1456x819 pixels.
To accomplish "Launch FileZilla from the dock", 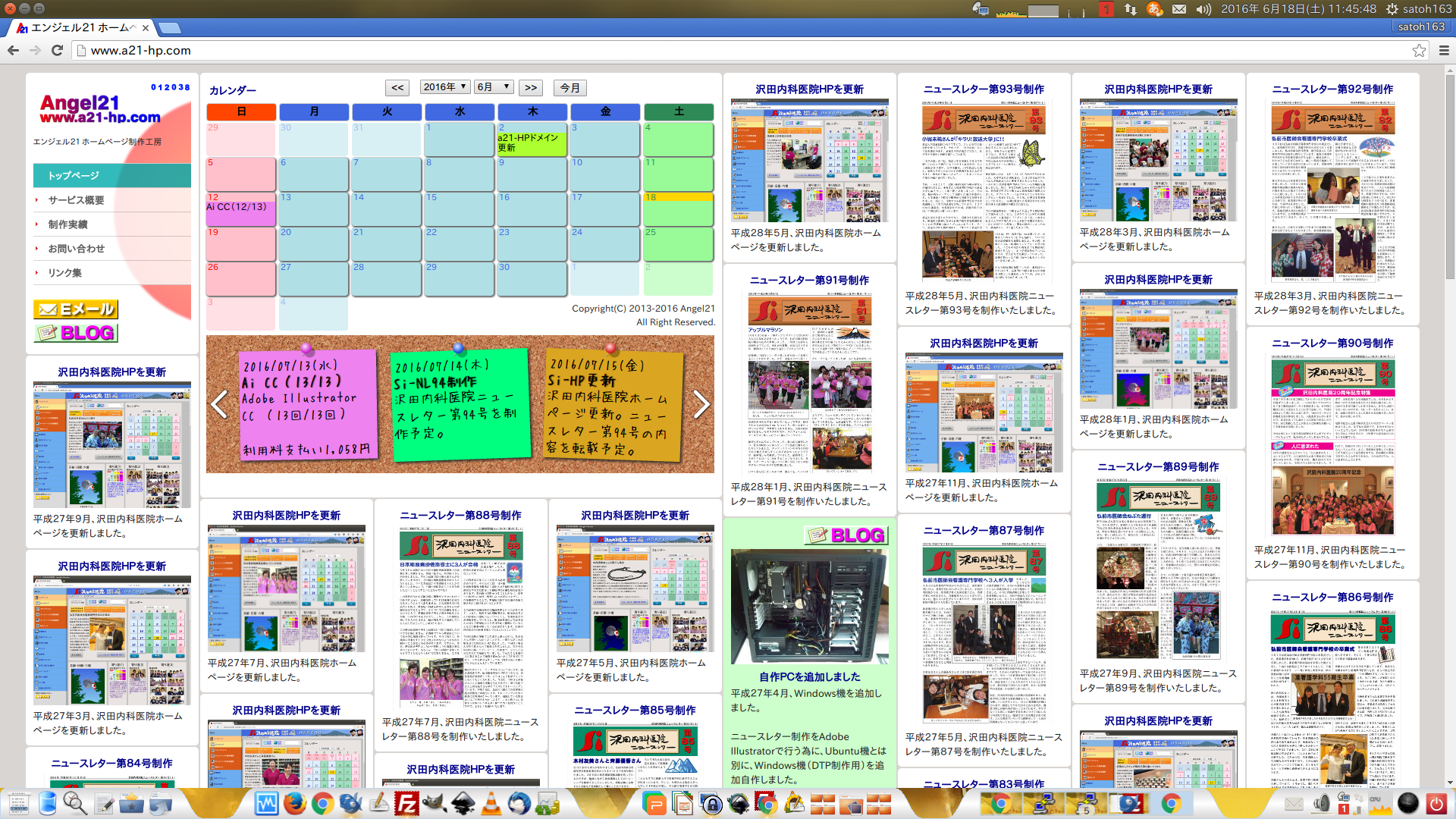I will (406, 803).
